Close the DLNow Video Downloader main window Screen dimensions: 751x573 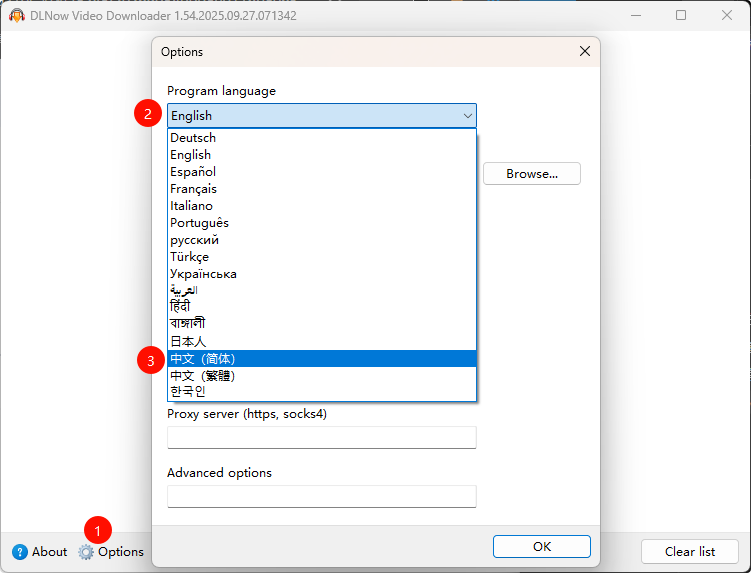[727, 15]
